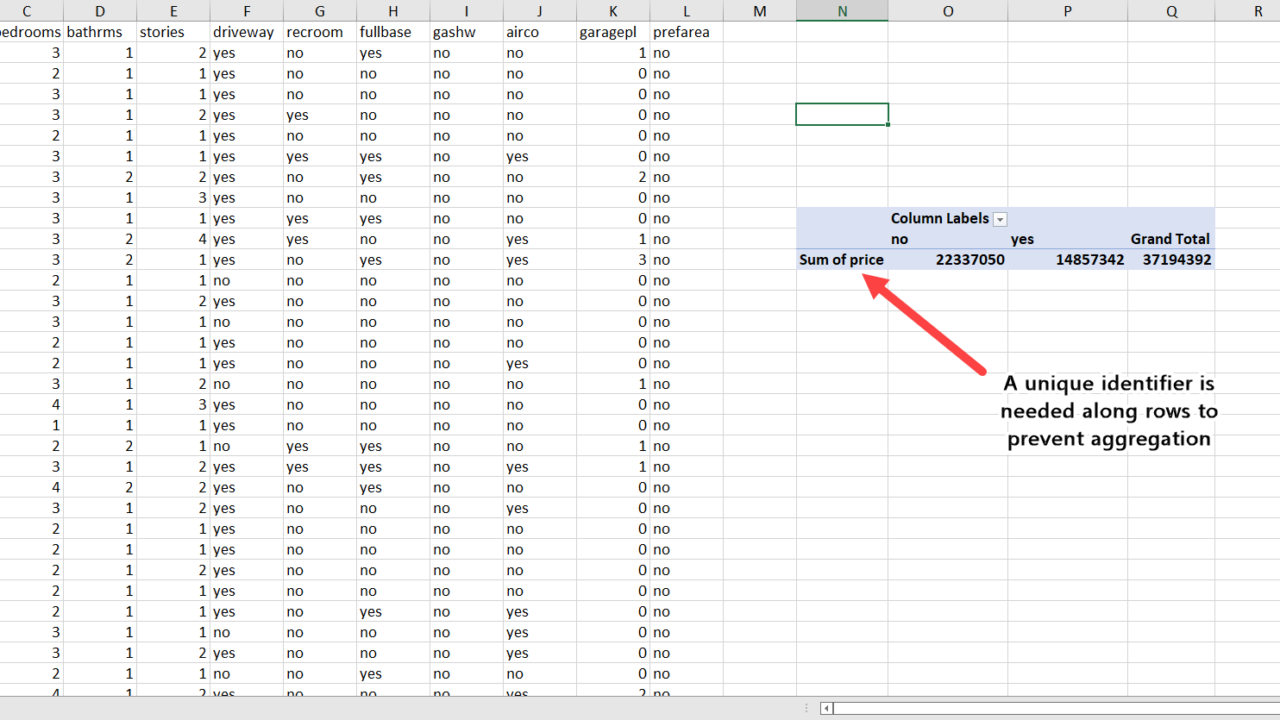Select column D header
Image resolution: width=1280 pixels, height=720 pixels.
pyautogui.click(x=100, y=11)
